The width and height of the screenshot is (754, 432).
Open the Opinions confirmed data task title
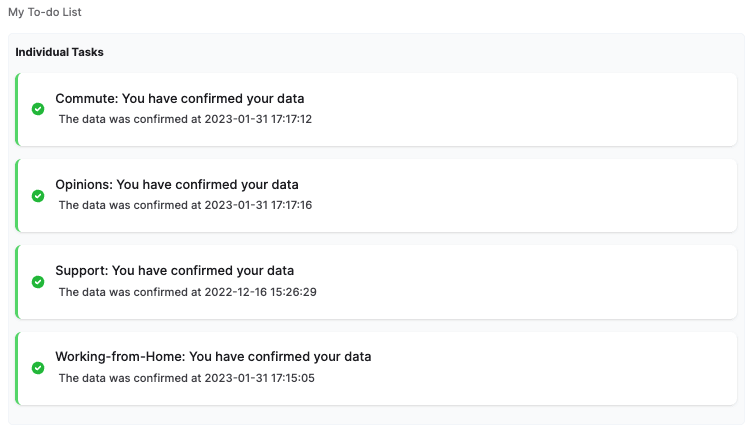click(x=177, y=185)
